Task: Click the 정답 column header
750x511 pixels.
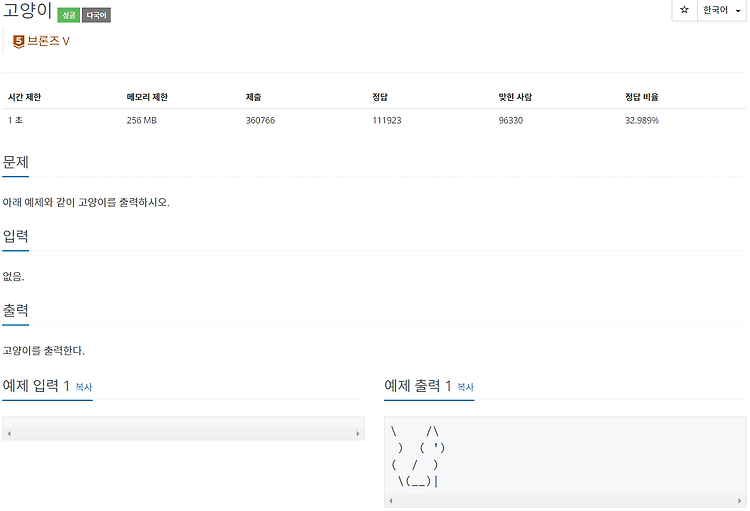Action: (x=380, y=97)
